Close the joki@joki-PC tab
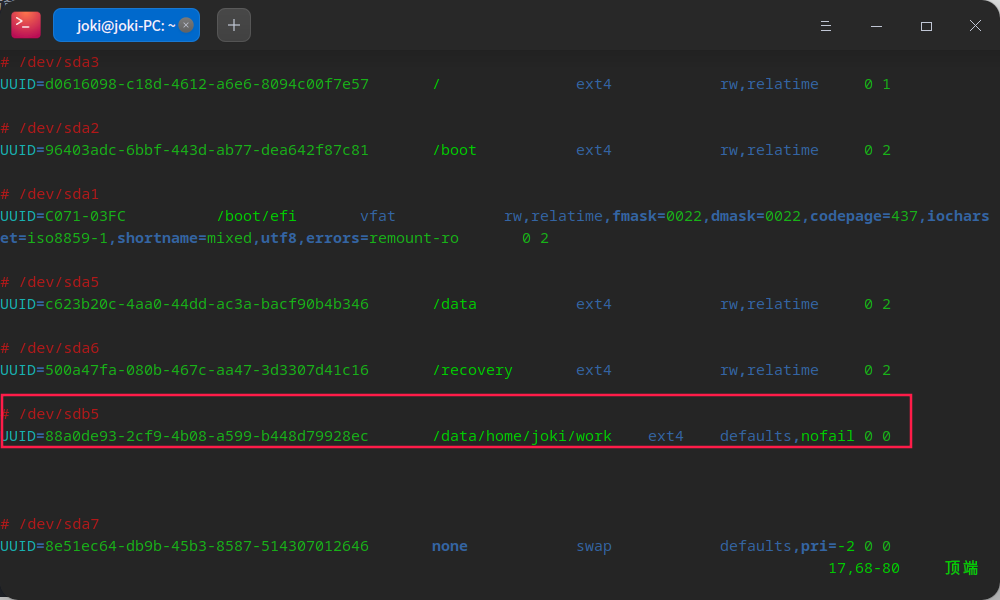Image resolution: width=1000 pixels, height=600 pixels. click(x=186, y=25)
